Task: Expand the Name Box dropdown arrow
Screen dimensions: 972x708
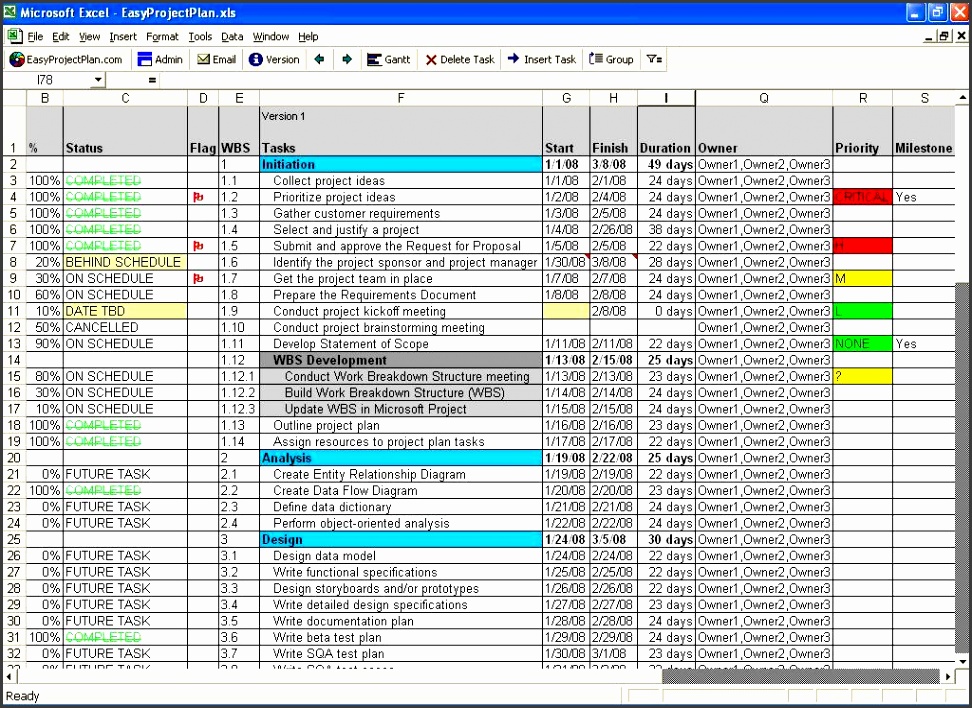Action: pyautogui.click(x=98, y=80)
